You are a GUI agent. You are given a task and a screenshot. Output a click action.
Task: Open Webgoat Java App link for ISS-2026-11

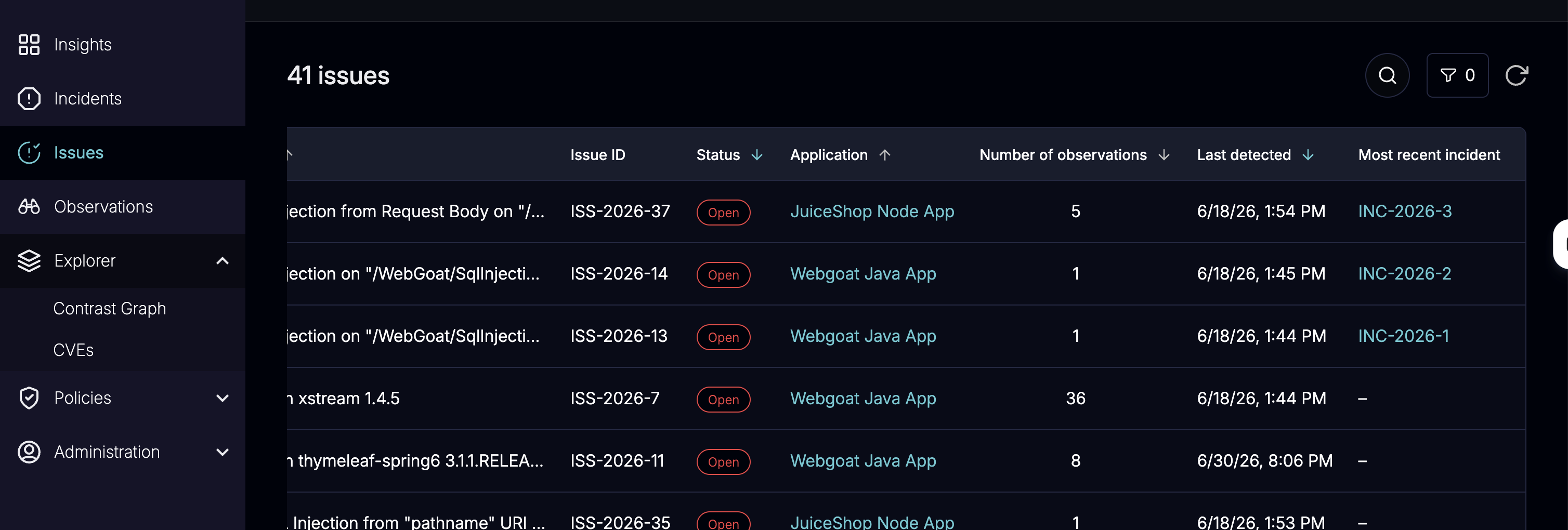click(x=863, y=460)
